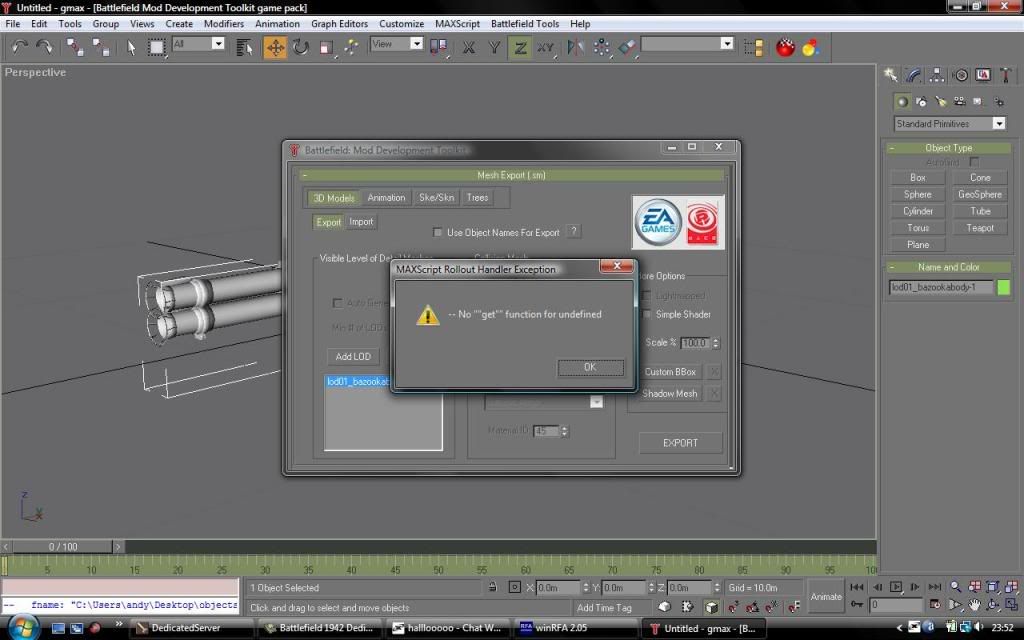Image resolution: width=1024 pixels, height=640 pixels.
Task: Choose the Select Object arrow tool
Action: [131, 47]
